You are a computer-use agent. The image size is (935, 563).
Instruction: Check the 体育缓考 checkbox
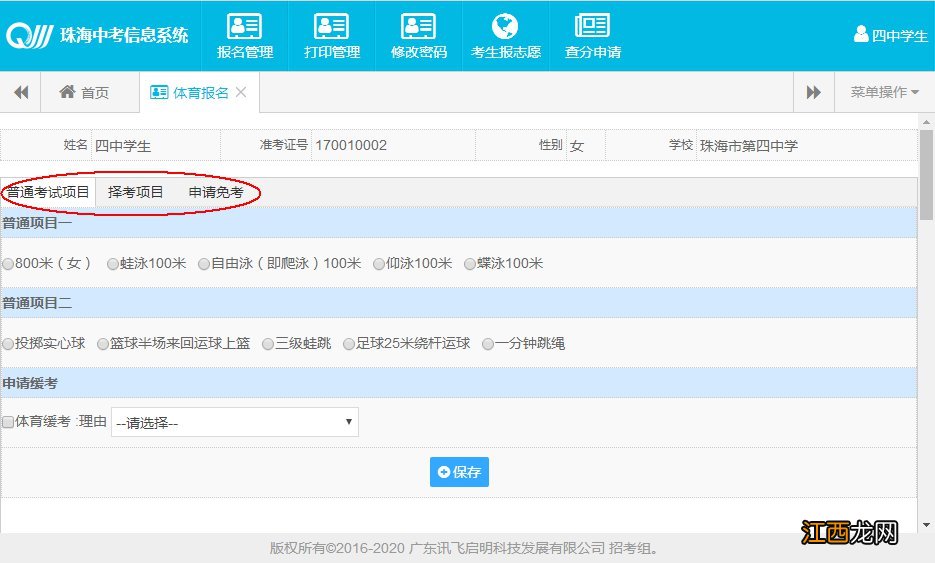coord(8,422)
